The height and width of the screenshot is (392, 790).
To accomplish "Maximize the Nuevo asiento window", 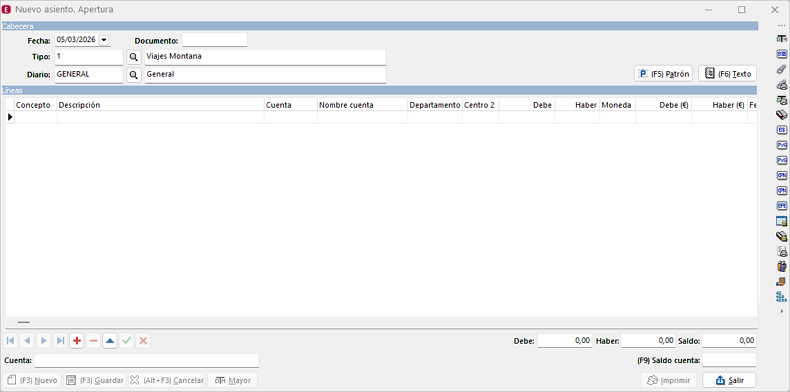I will click(742, 10).
